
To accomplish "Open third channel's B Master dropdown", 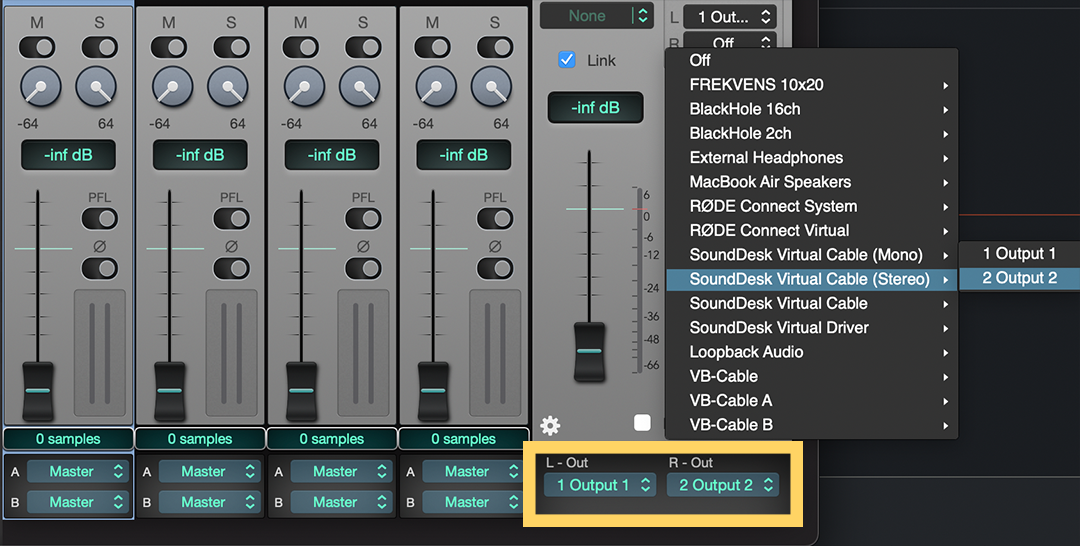I will click(x=342, y=502).
